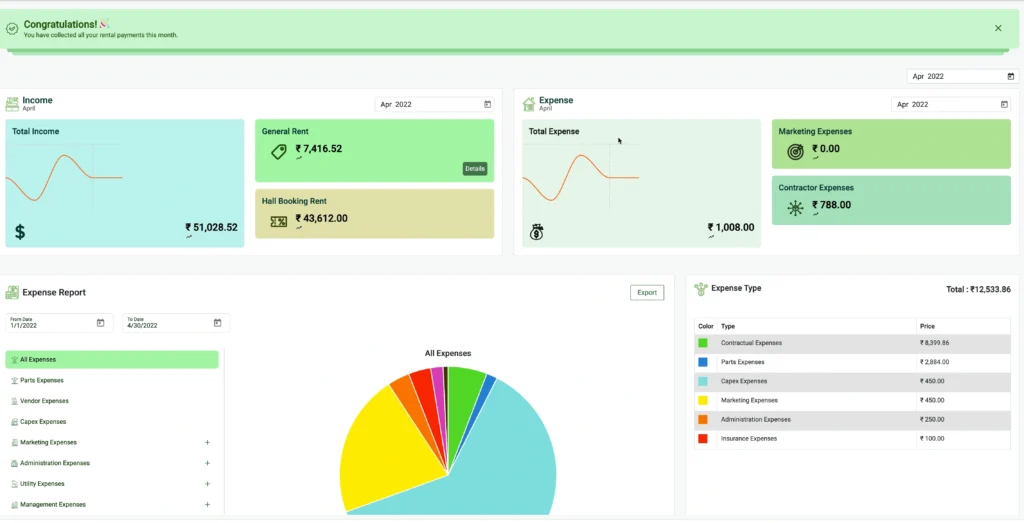Click the icon beside All Expenses
This screenshot has width=1024, height=523.
pyautogui.click(x=14, y=360)
